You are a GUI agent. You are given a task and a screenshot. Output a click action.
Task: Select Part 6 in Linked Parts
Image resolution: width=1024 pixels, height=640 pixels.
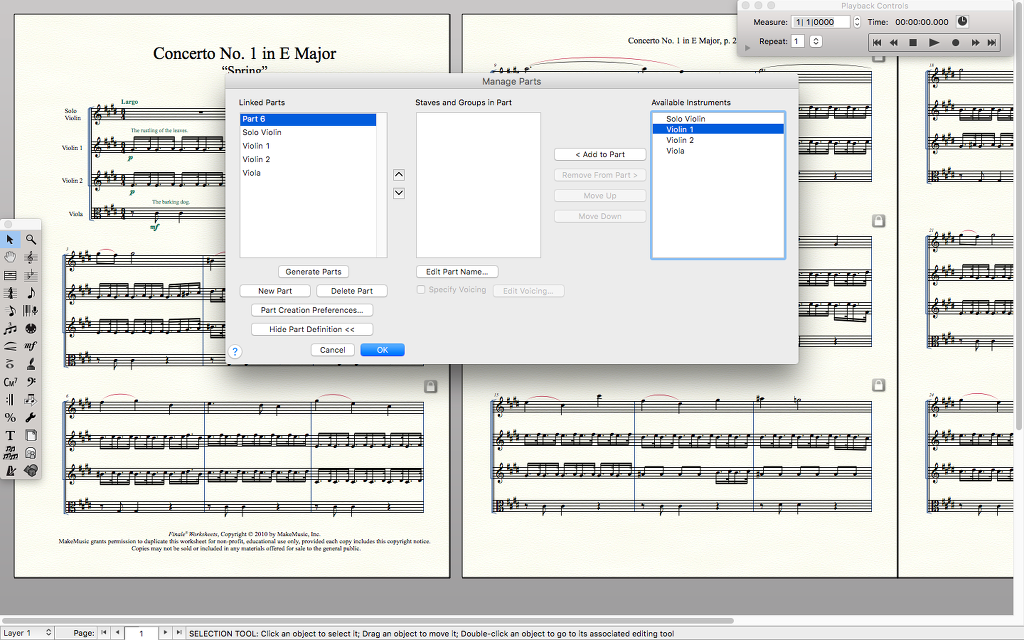[x=308, y=120]
